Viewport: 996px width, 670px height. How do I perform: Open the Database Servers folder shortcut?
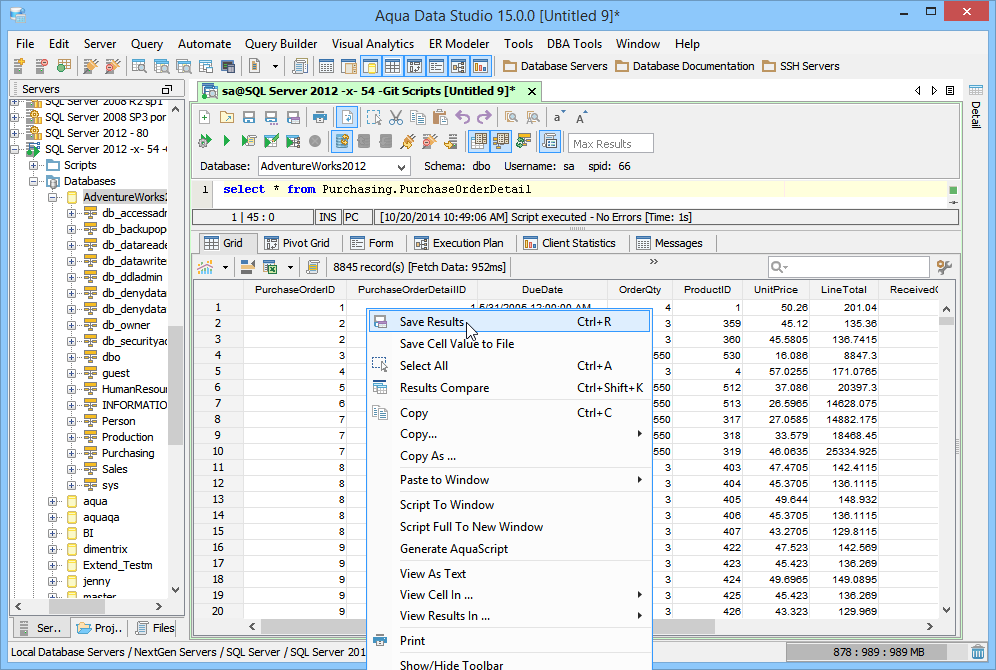555,66
